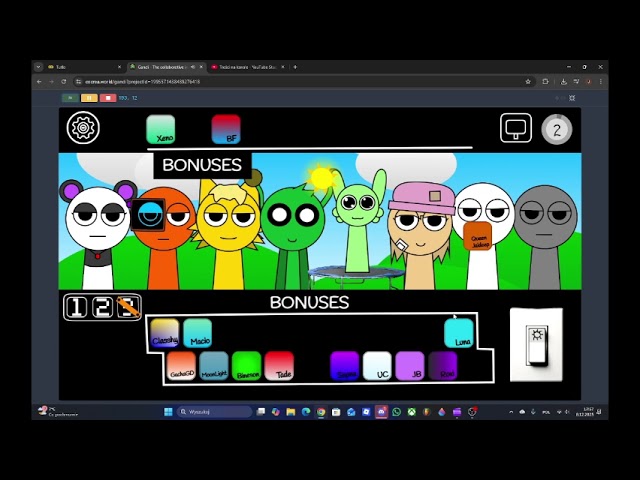Click the yellow spiky-haired character

tap(229, 233)
